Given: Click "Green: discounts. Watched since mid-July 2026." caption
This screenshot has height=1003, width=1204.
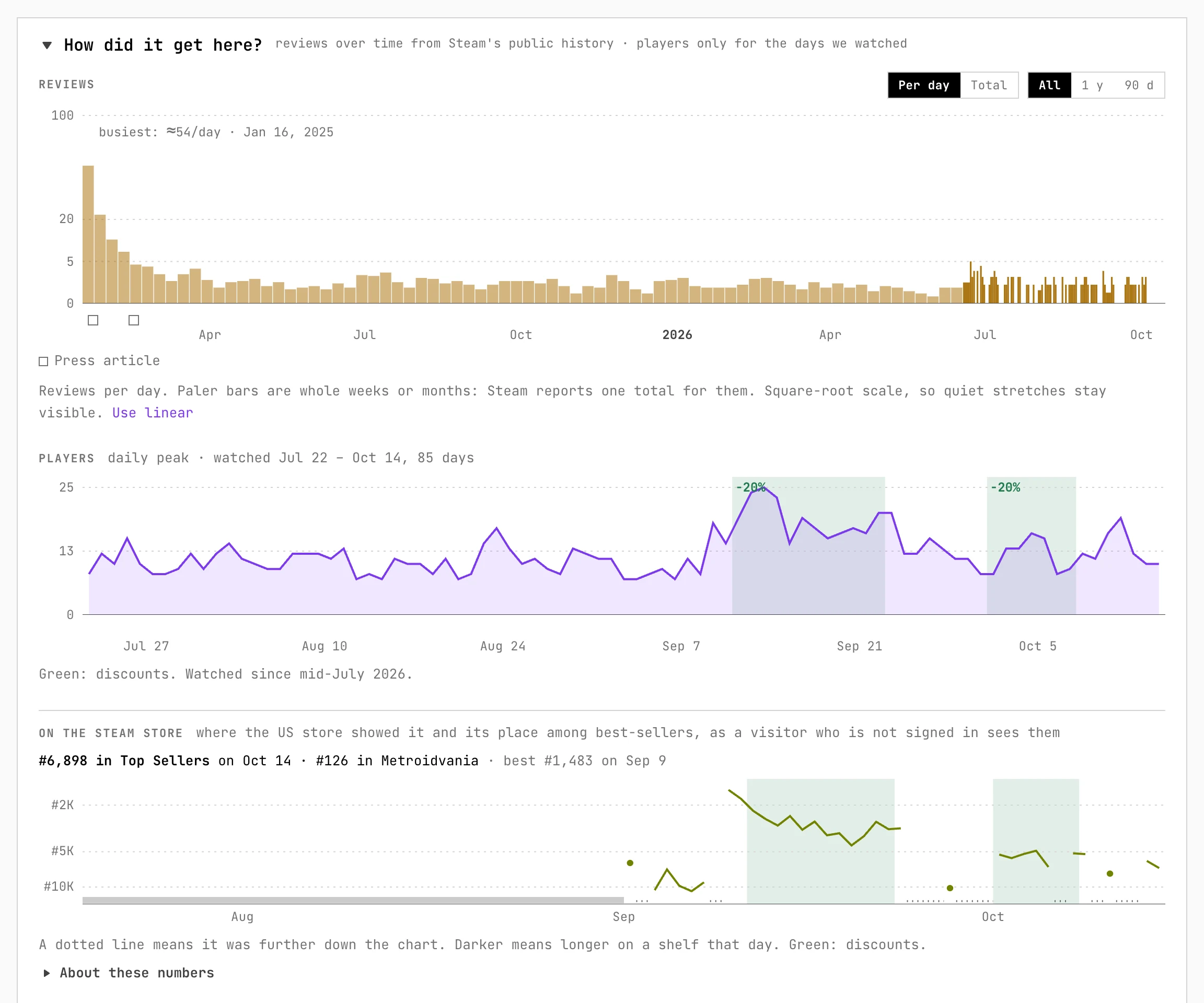Looking at the screenshot, I should (x=226, y=674).
